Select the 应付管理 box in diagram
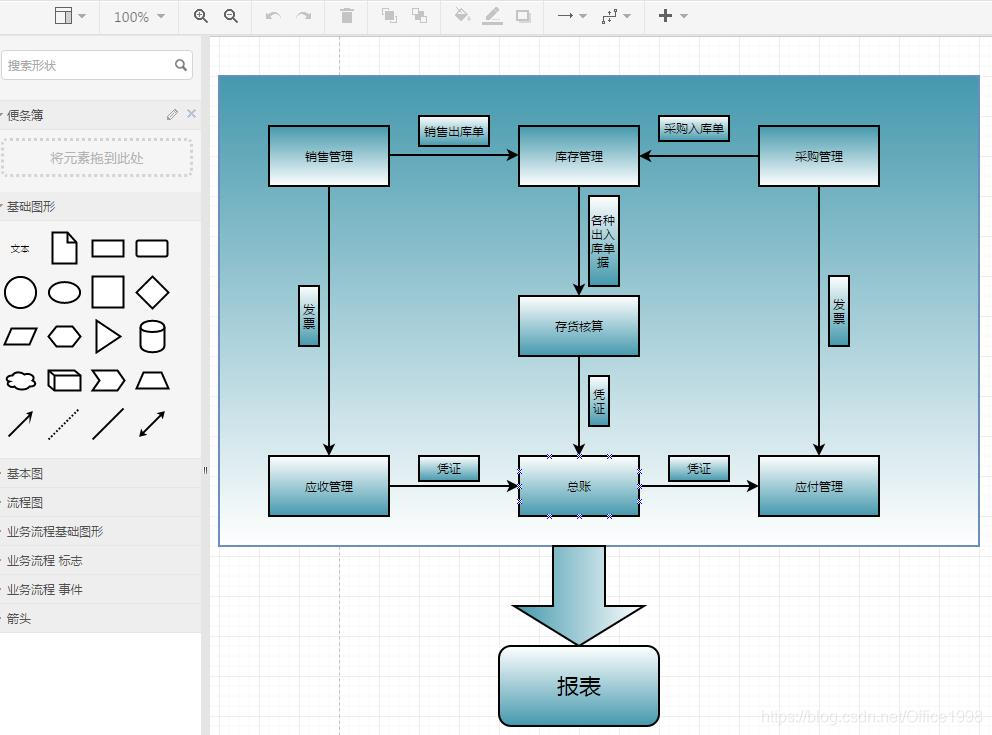The width and height of the screenshot is (992, 735). pyautogui.click(x=819, y=486)
